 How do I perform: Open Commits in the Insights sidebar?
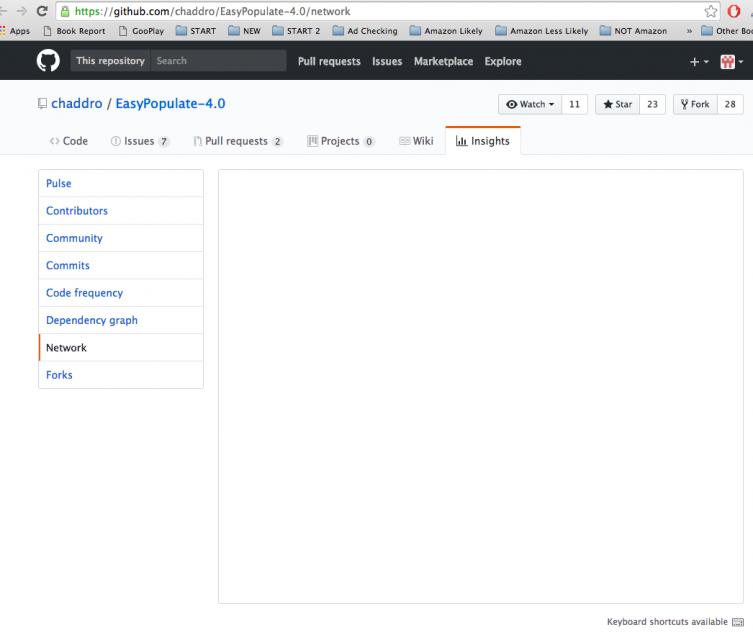click(x=121, y=266)
